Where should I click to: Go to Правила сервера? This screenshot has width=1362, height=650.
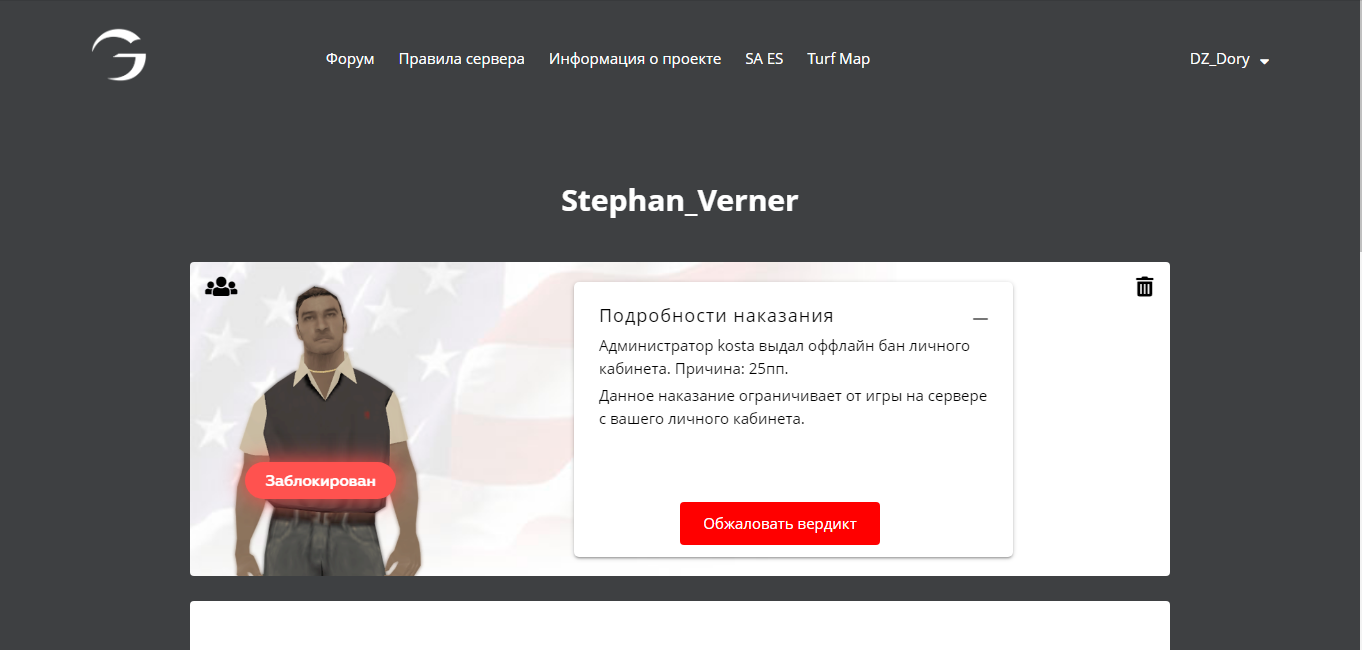461,59
